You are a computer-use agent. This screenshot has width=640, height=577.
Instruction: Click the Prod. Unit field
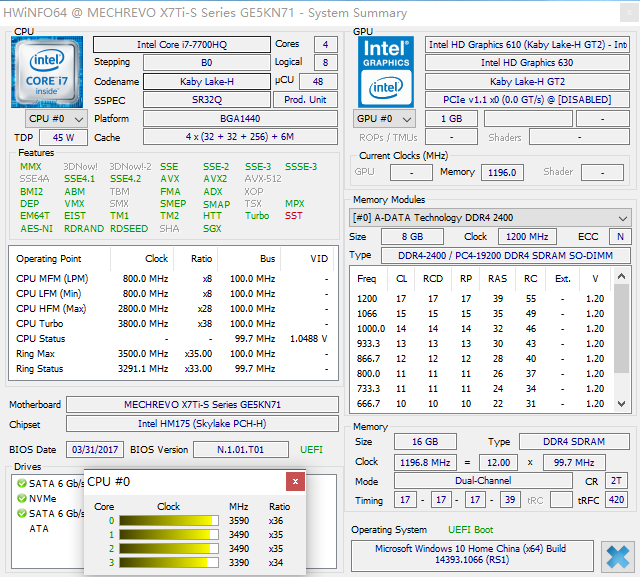305,100
